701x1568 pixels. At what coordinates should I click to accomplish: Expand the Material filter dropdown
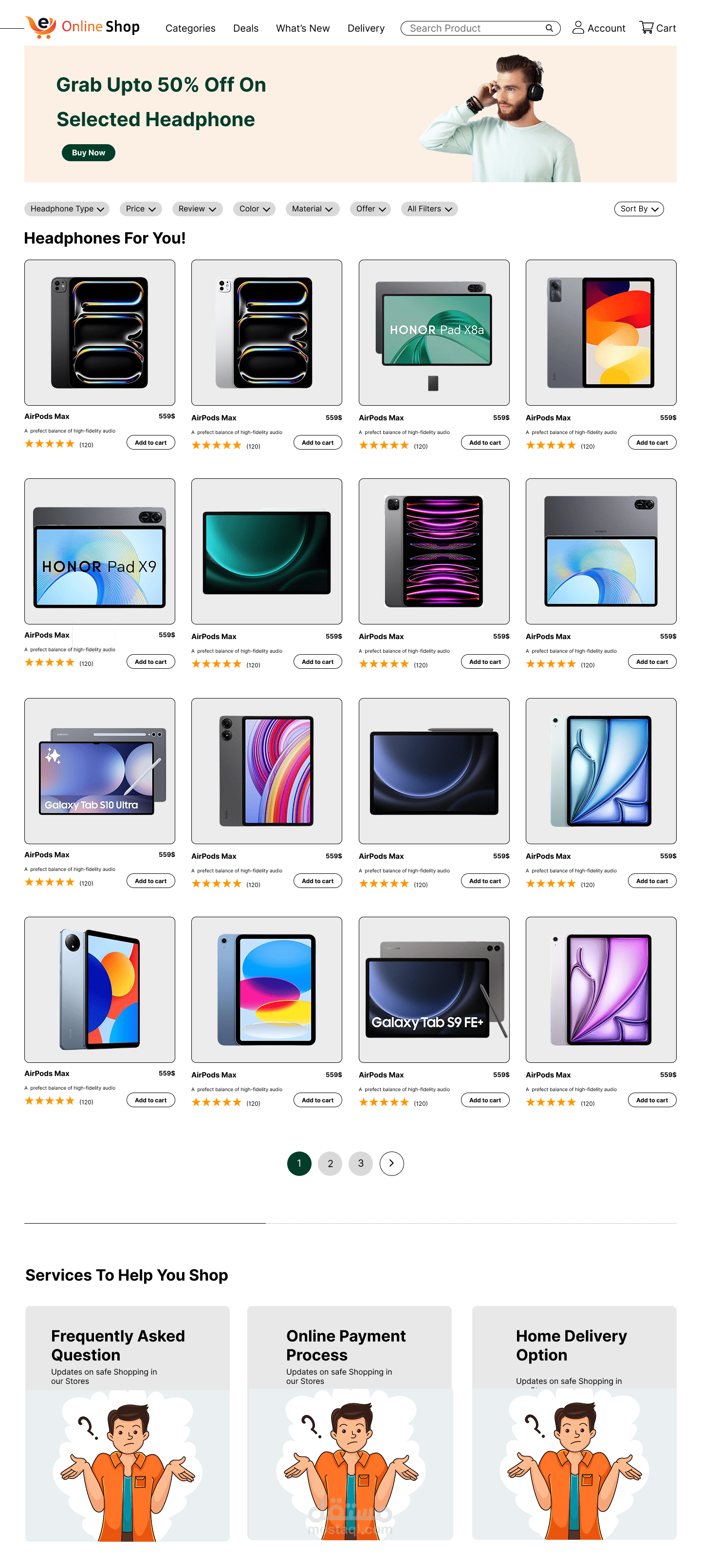tap(312, 209)
